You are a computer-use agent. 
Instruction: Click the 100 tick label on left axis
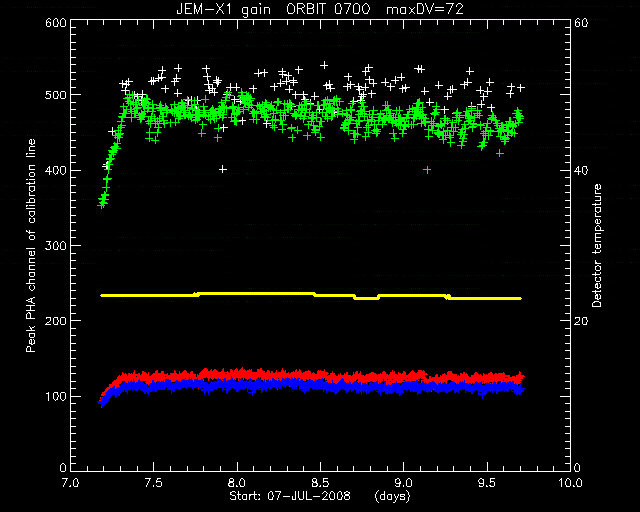tap(56, 396)
